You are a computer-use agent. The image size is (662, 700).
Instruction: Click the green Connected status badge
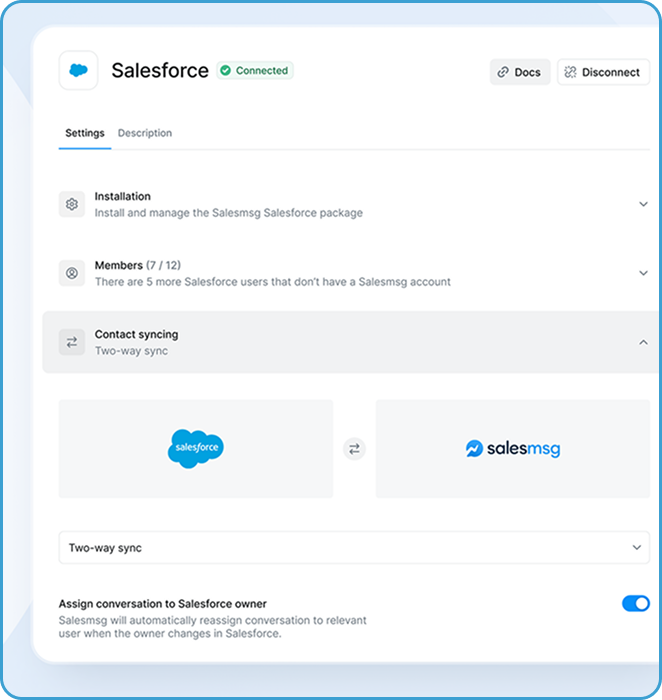coord(255,71)
